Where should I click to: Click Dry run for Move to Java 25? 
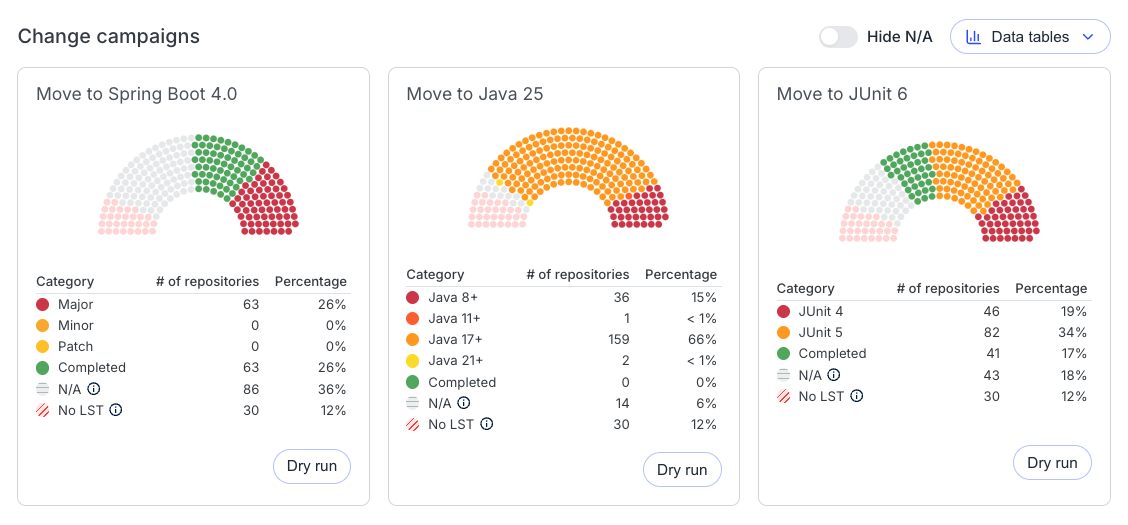point(682,470)
